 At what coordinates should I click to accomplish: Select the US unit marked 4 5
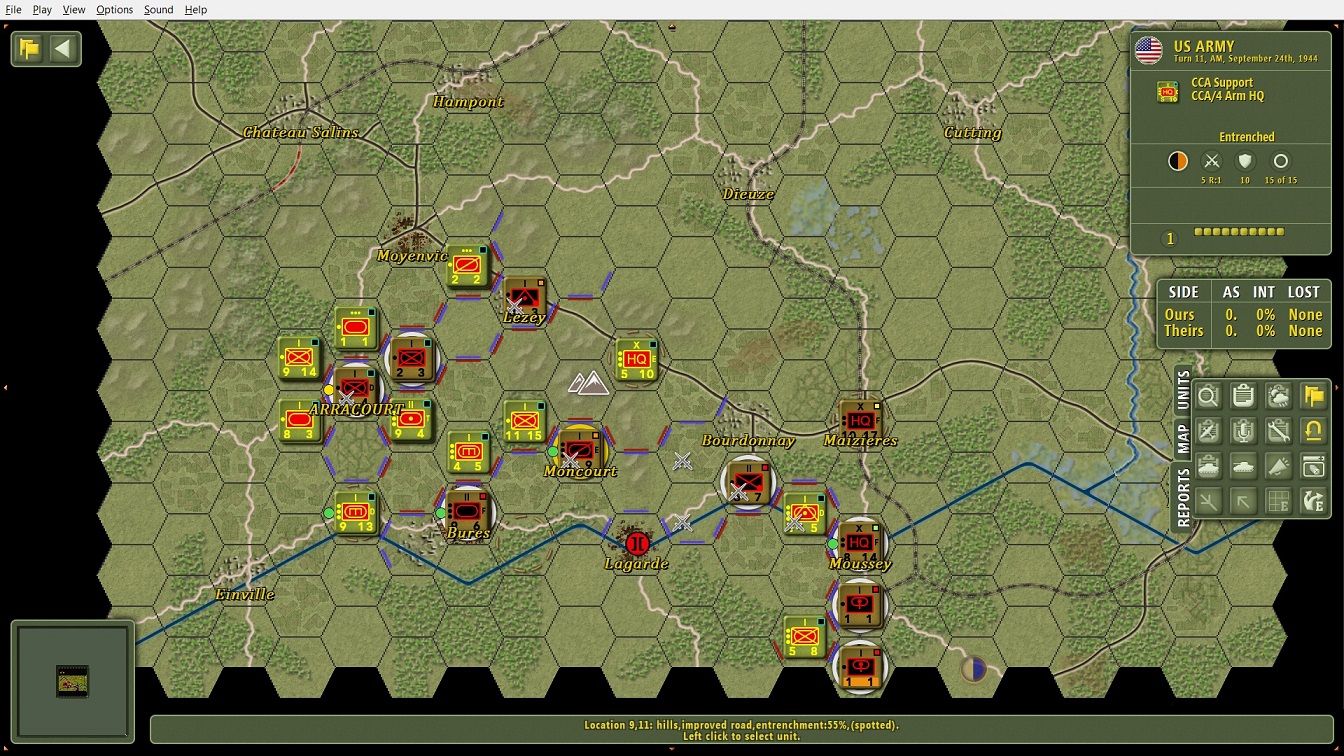(468, 452)
